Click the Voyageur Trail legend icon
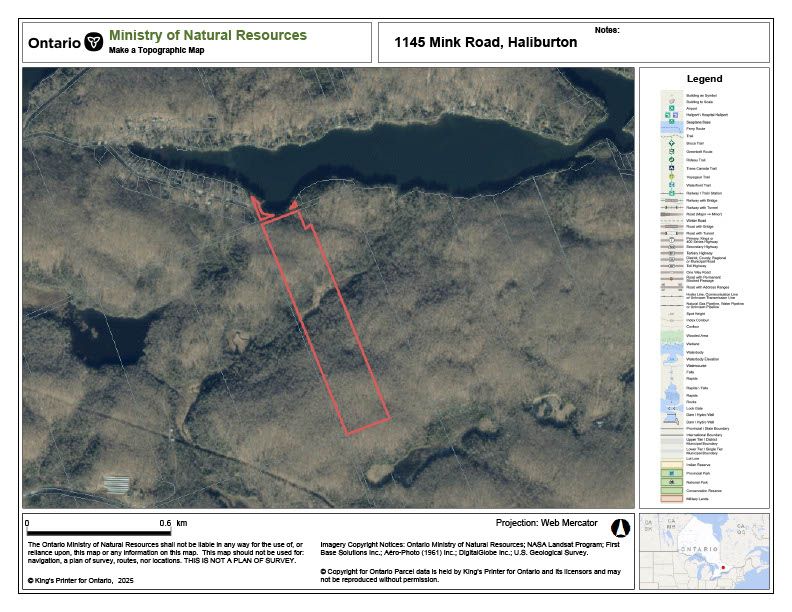Viewport: 792px width, 612px height. coord(672,176)
